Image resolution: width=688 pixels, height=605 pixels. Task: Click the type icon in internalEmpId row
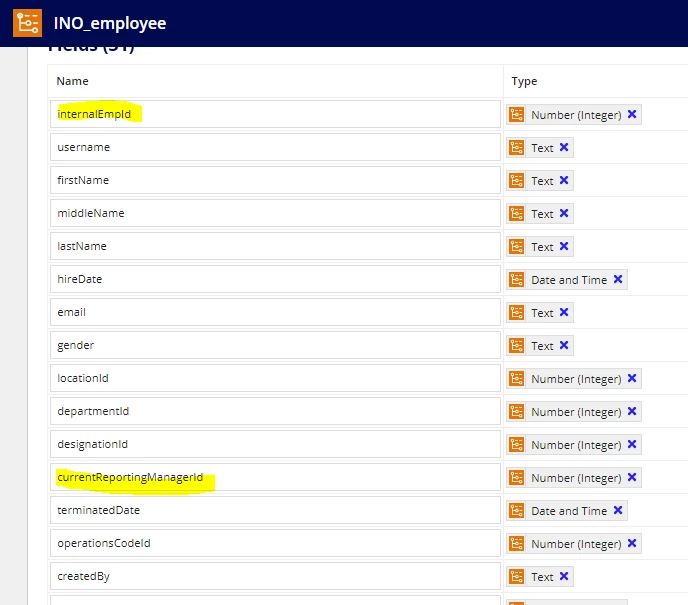[x=516, y=115]
